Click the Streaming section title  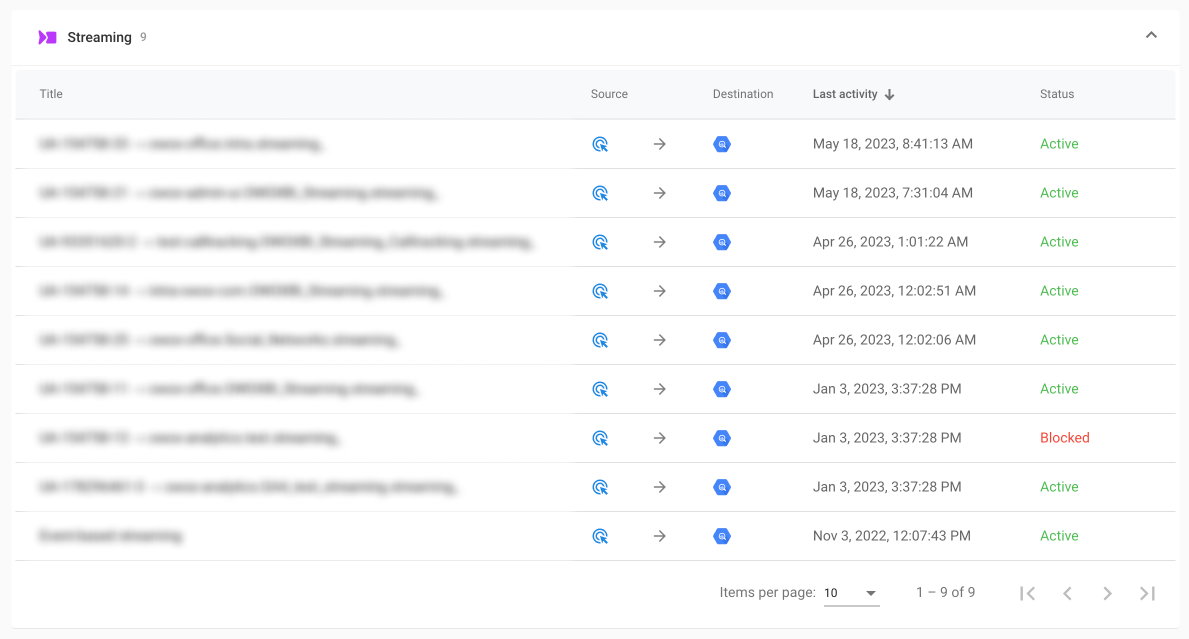coord(99,37)
